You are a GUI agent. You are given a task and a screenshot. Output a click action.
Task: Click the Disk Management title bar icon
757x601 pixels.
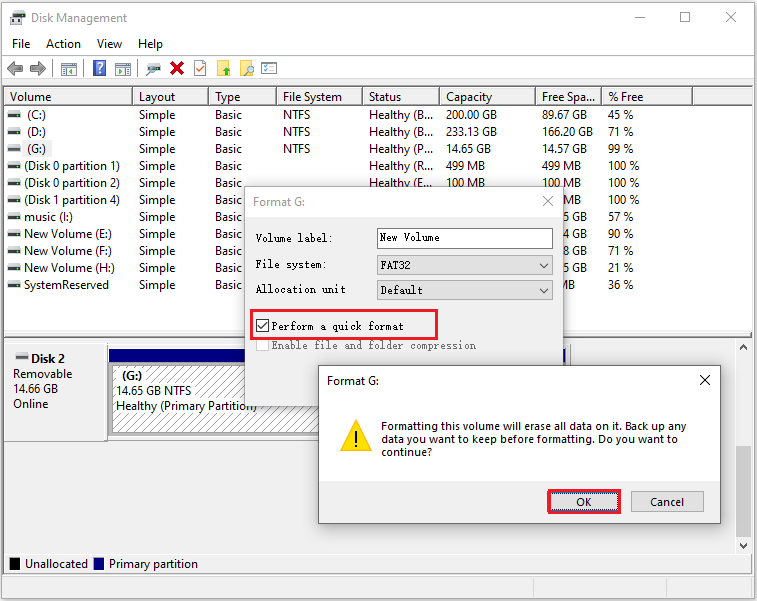[x=17, y=18]
